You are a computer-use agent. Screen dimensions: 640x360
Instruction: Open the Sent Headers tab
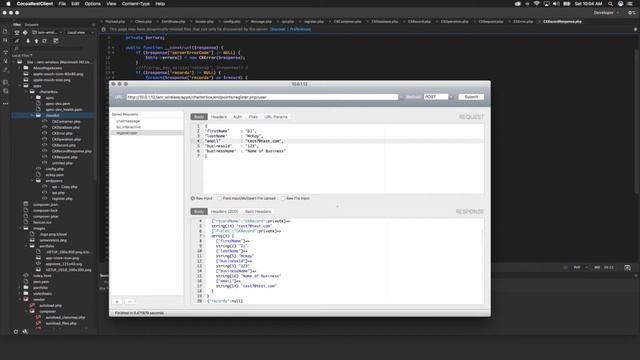(258, 211)
